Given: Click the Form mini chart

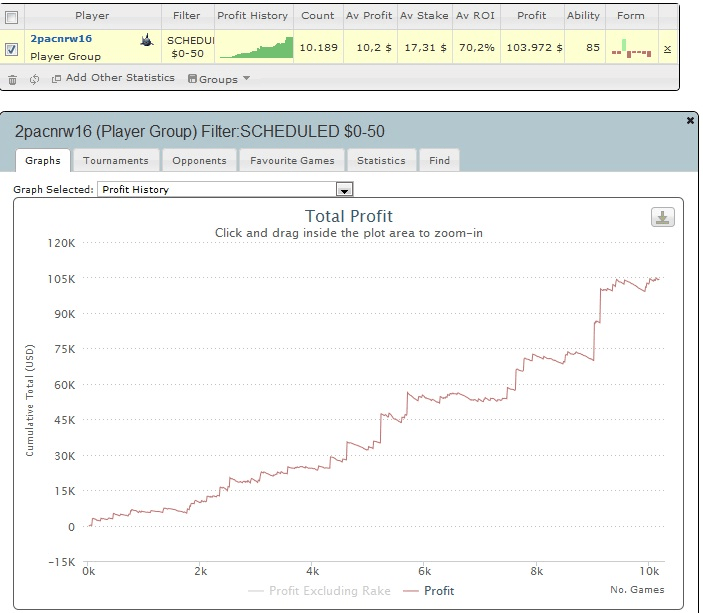Looking at the screenshot, I should (631, 48).
